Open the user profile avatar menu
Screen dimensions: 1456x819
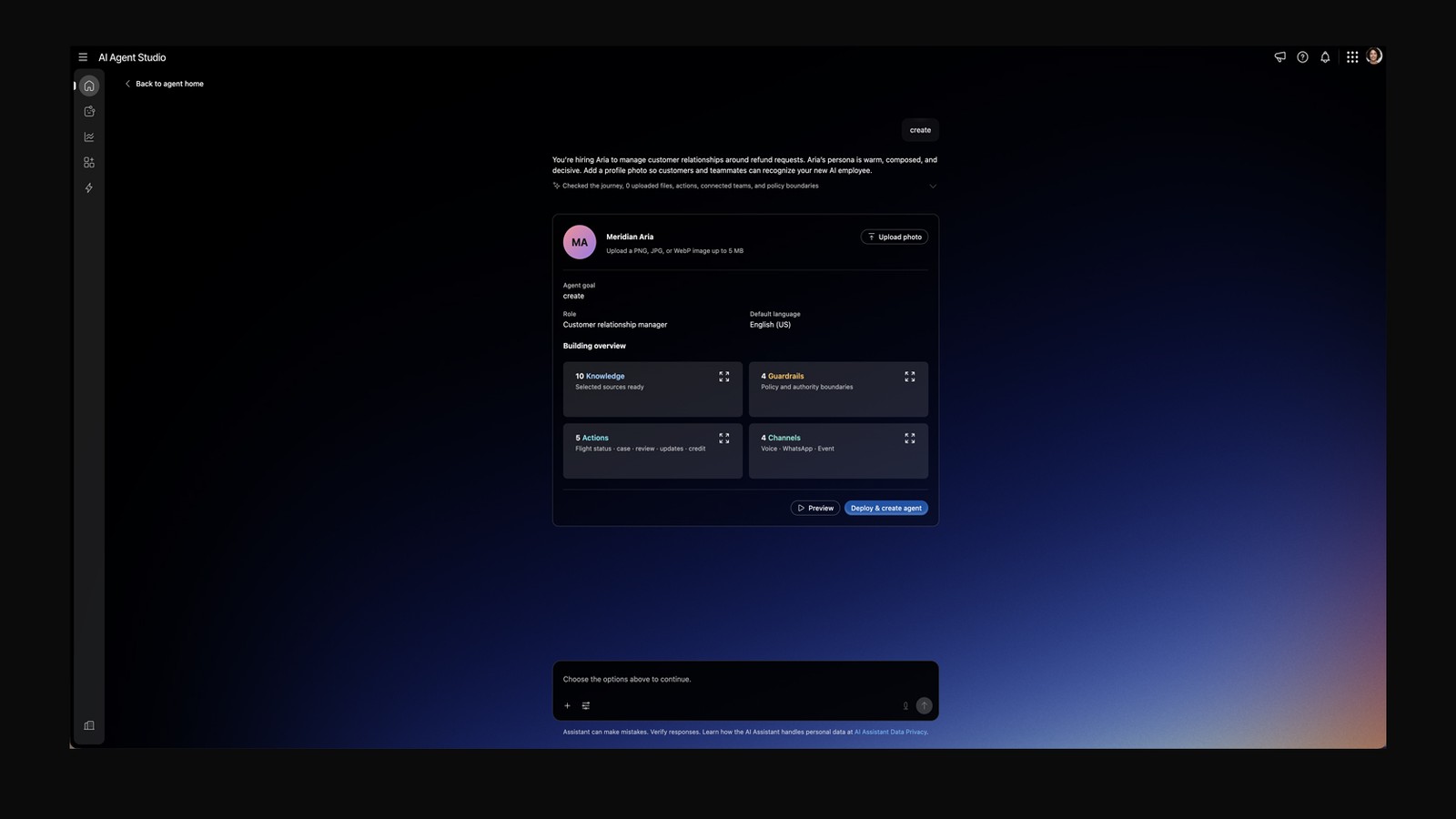tap(1374, 56)
